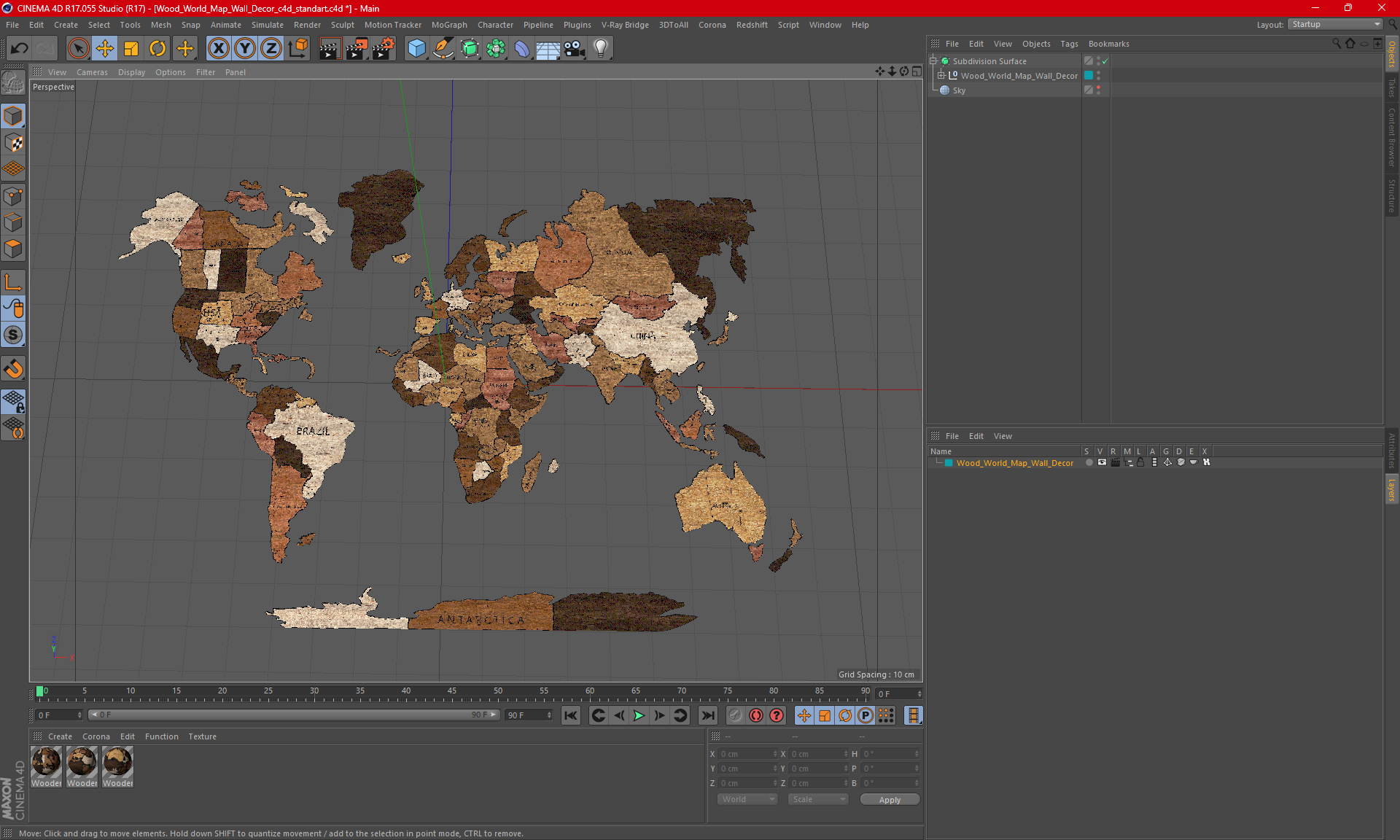Toggle layer viewport visibility icon
This screenshot has height=840, width=1400.
click(x=1102, y=463)
